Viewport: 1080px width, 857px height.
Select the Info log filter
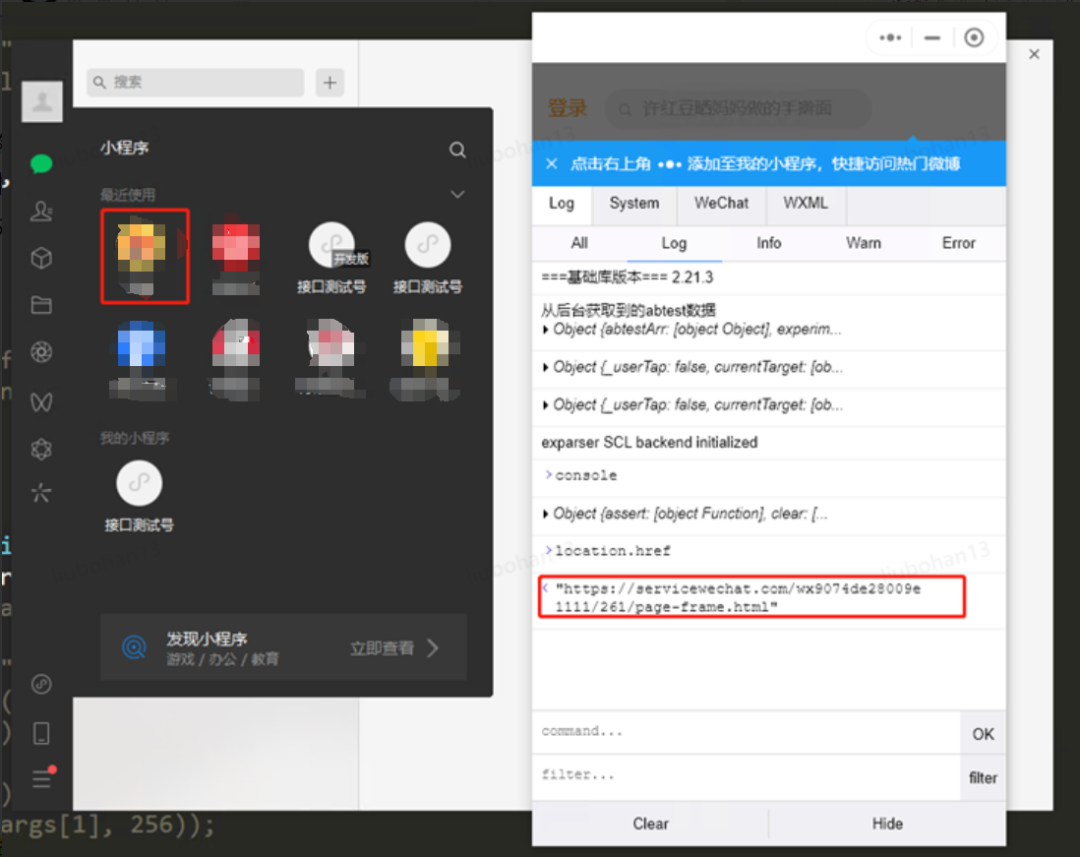769,243
